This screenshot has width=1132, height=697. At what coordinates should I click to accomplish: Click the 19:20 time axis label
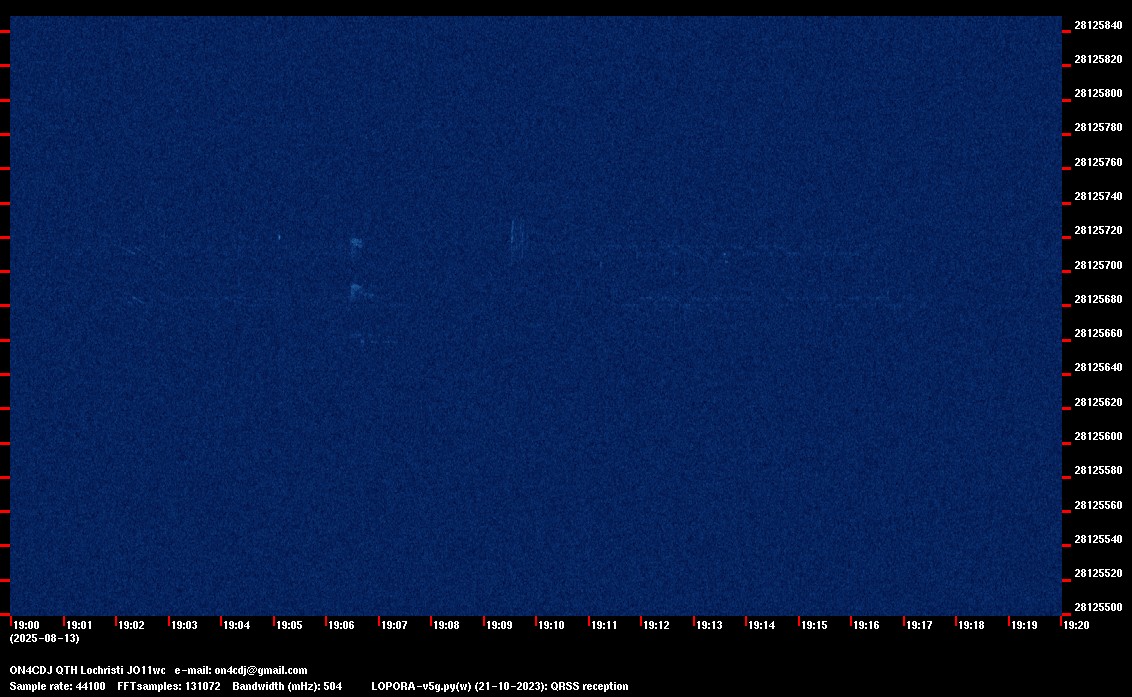[1076, 625]
